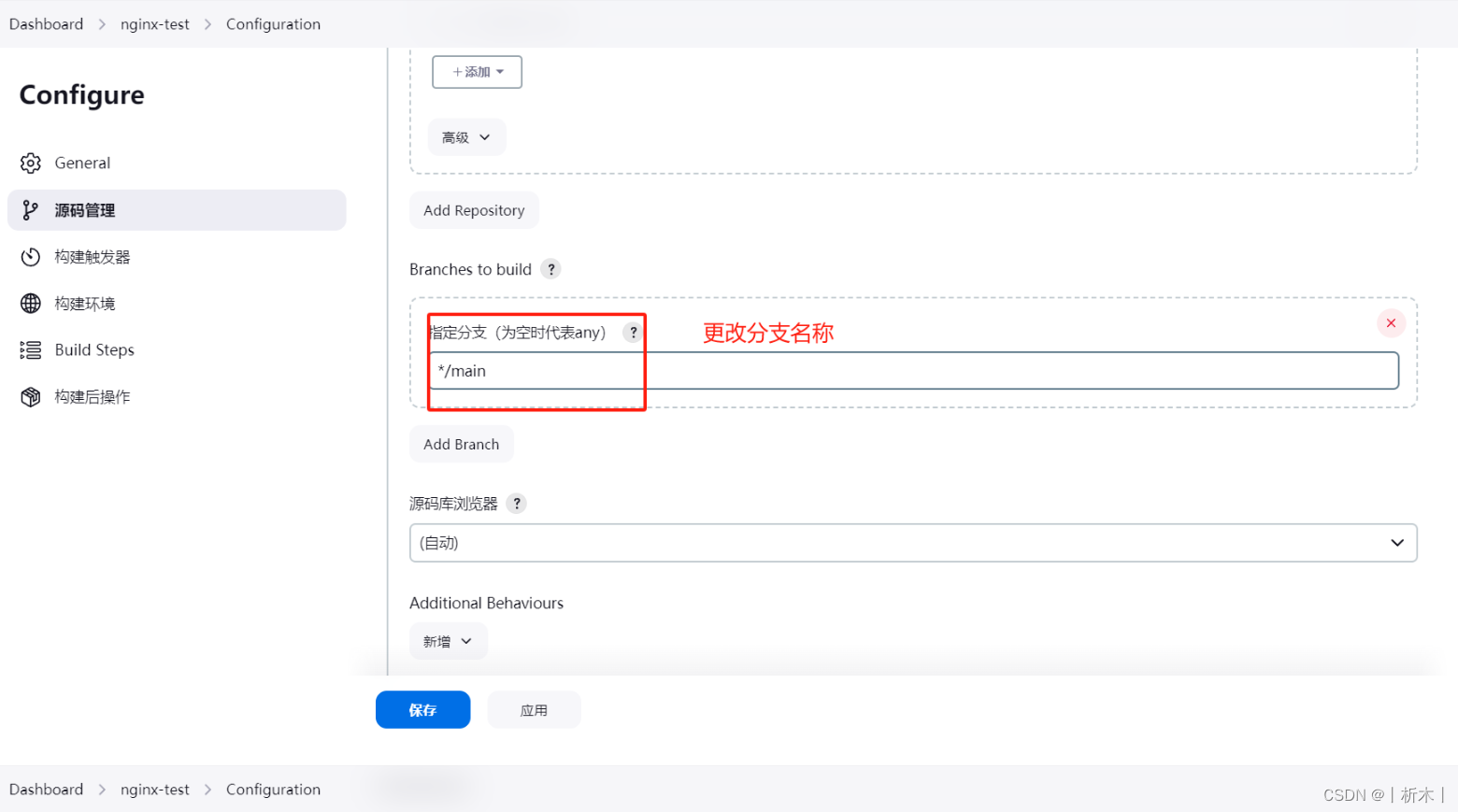Click the Branches to build label
The image size is (1458, 812).
click(470, 269)
